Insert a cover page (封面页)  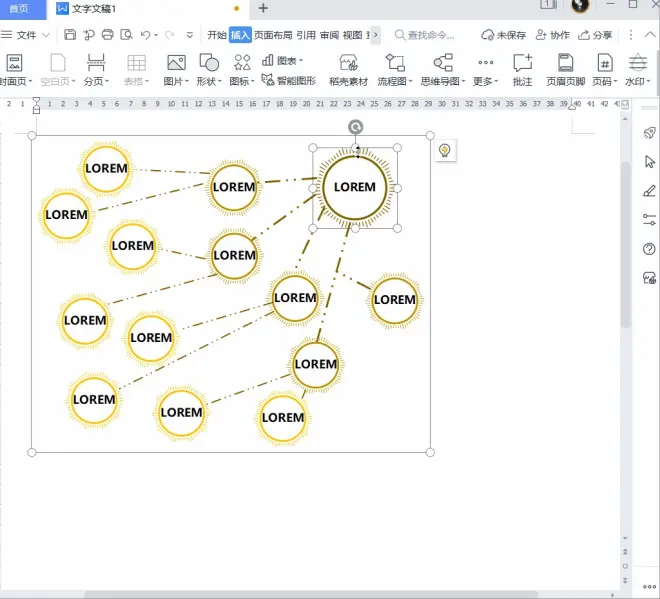click(14, 70)
